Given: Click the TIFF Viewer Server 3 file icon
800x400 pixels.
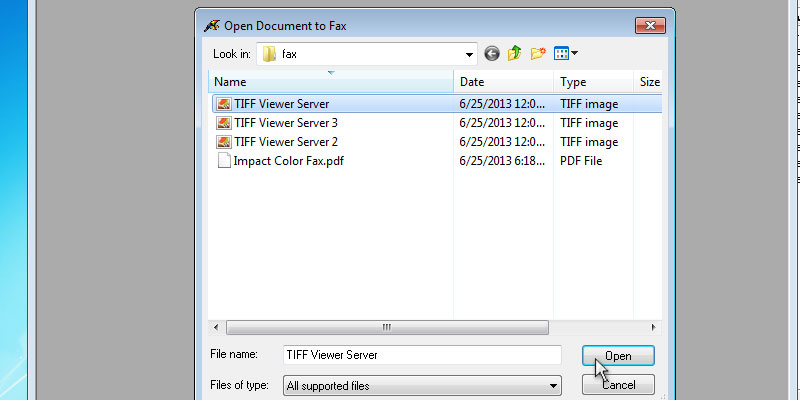Looking at the screenshot, I should [x=224, y=123].
